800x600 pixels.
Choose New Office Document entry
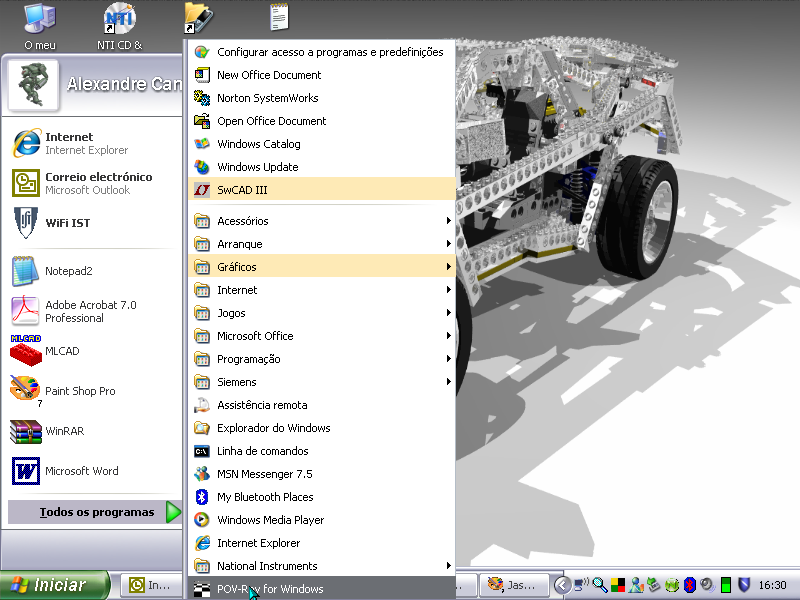click(x=321, y=75)
